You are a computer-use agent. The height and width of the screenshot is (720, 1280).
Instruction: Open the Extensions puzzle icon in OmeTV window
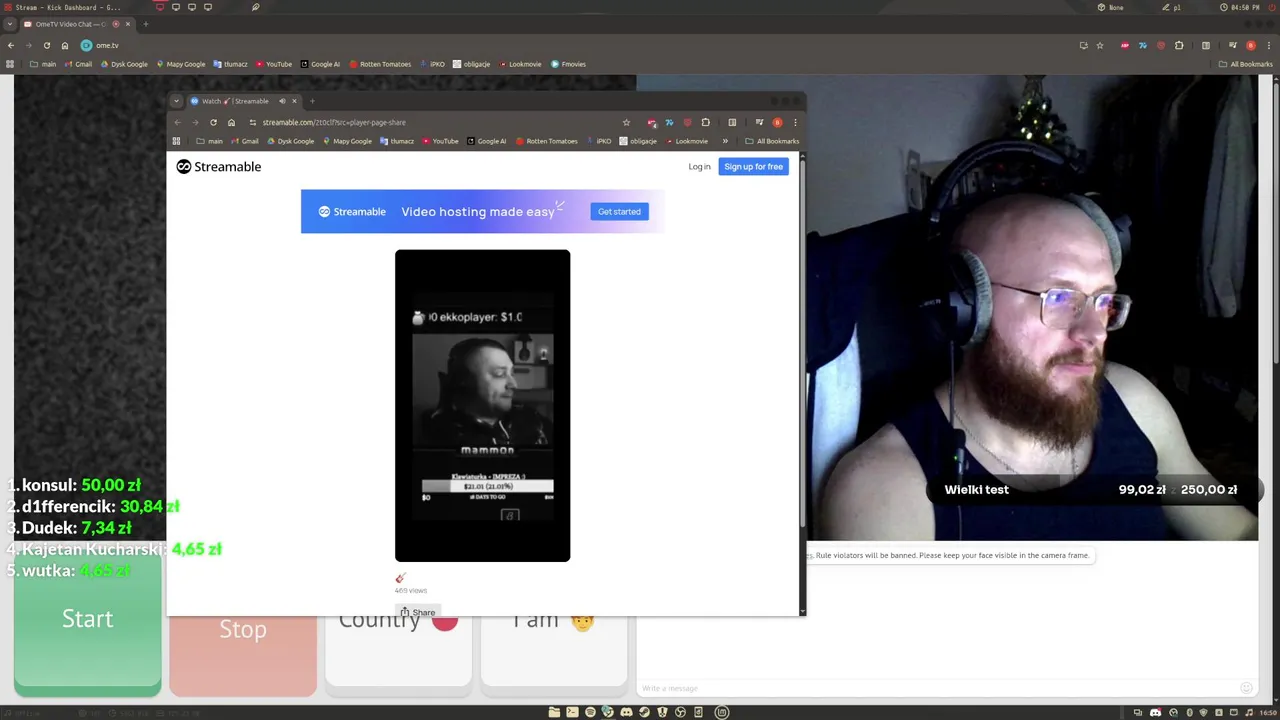[x=1179, y=45]
